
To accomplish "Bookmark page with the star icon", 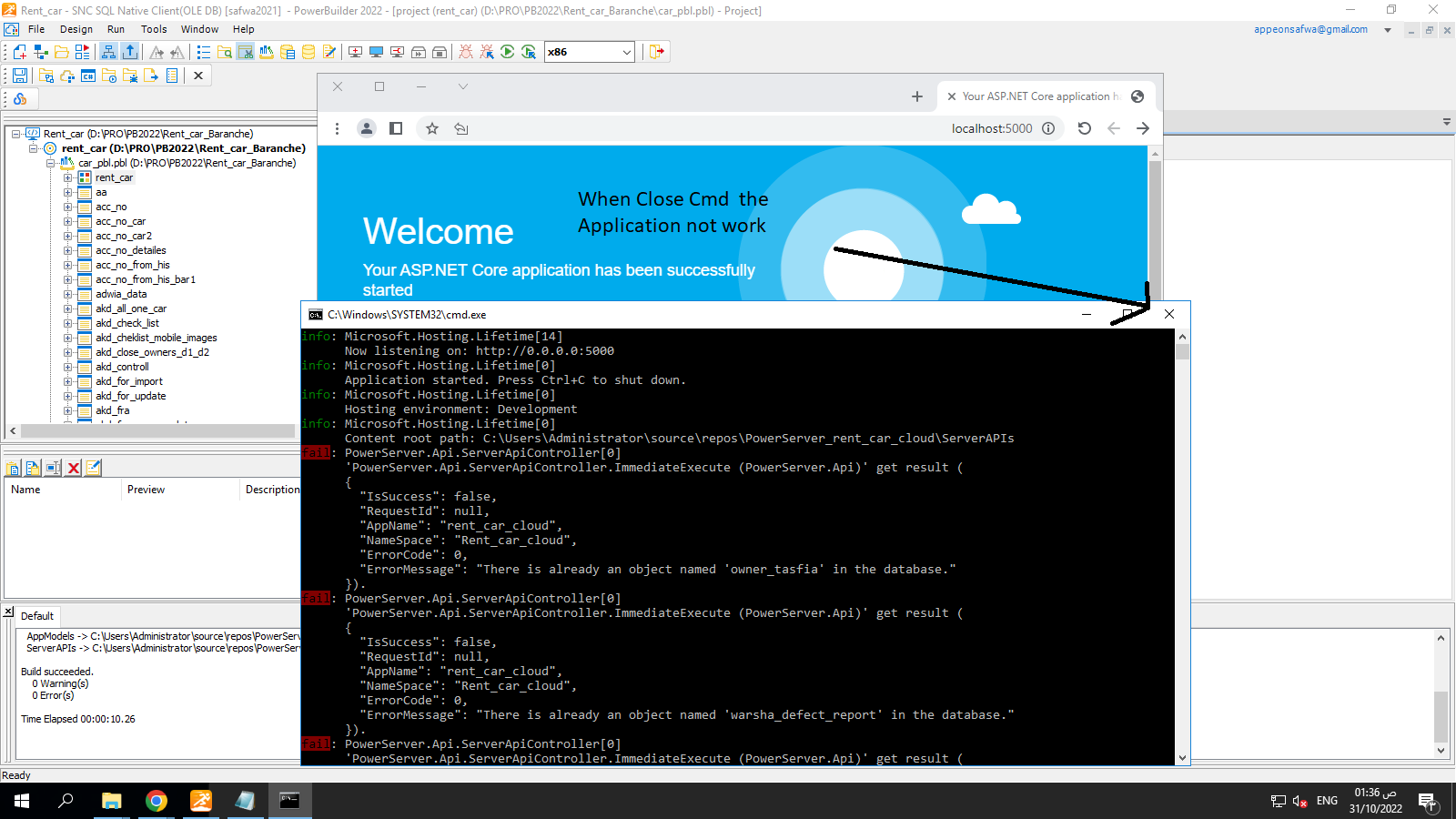I will [x=432, y=128].
